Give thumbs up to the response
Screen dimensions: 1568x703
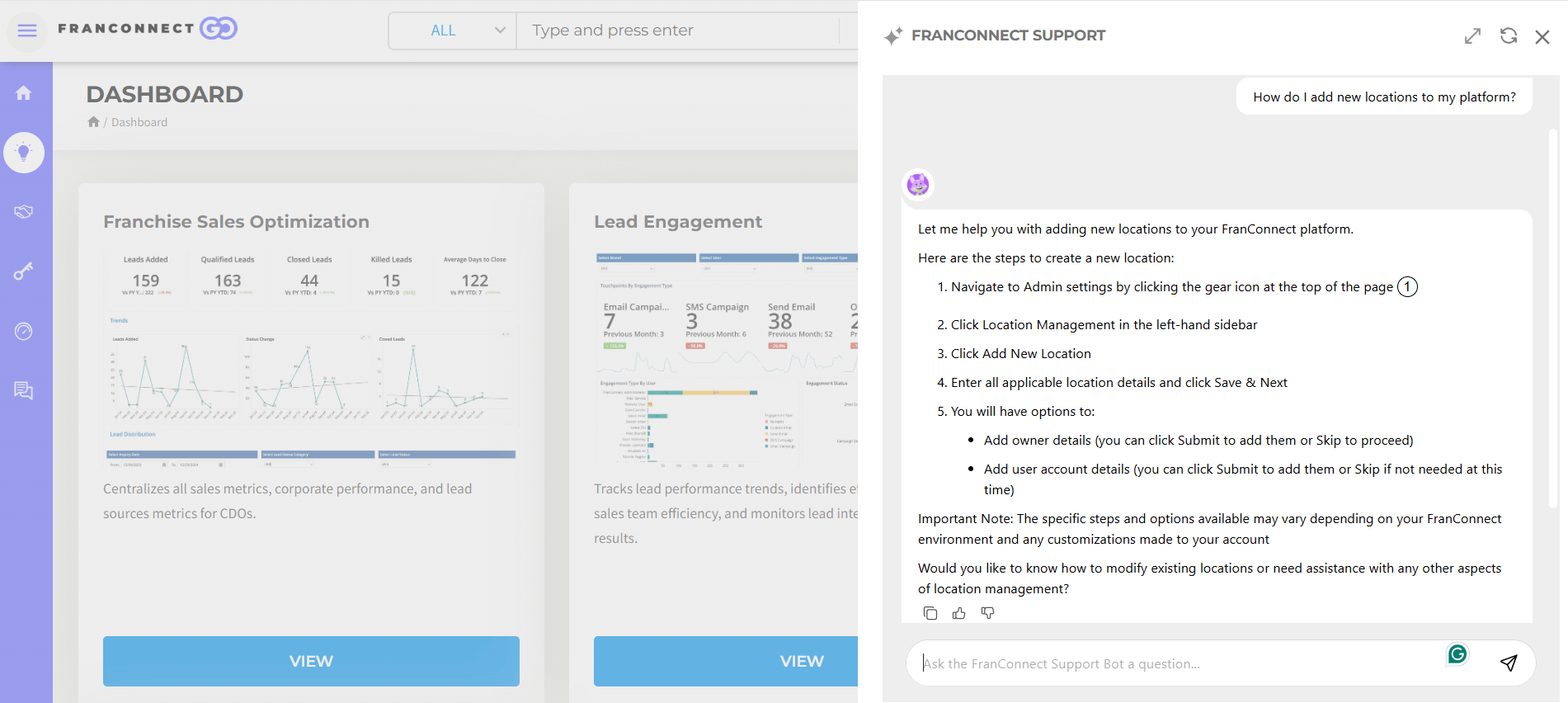pos(959,613)
